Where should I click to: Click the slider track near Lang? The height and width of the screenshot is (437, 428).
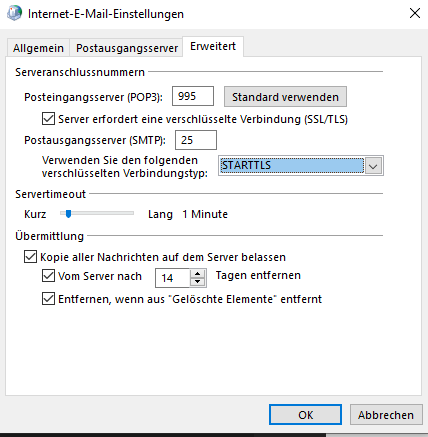[128, 213]
